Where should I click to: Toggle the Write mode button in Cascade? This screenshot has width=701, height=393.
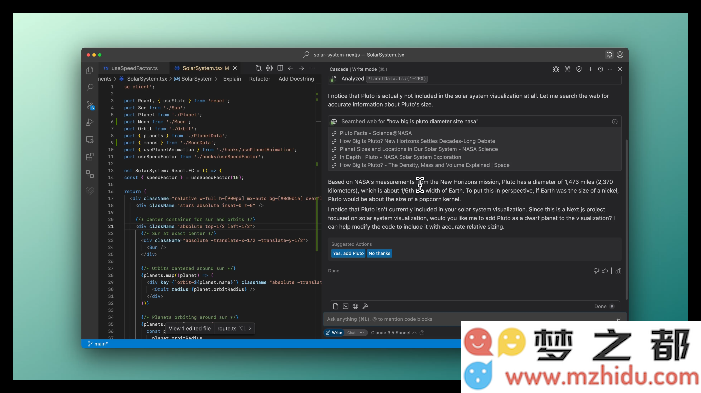tap(334, 333)
